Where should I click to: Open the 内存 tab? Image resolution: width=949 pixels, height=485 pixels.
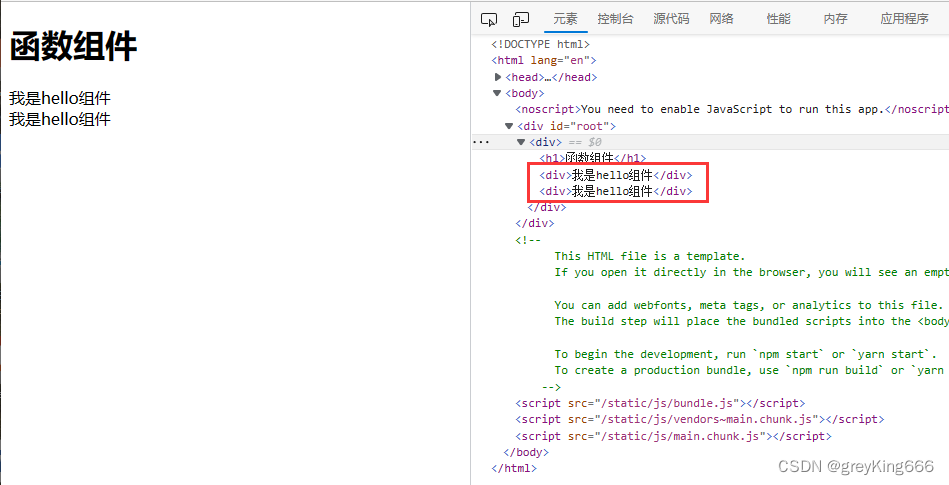835,19
